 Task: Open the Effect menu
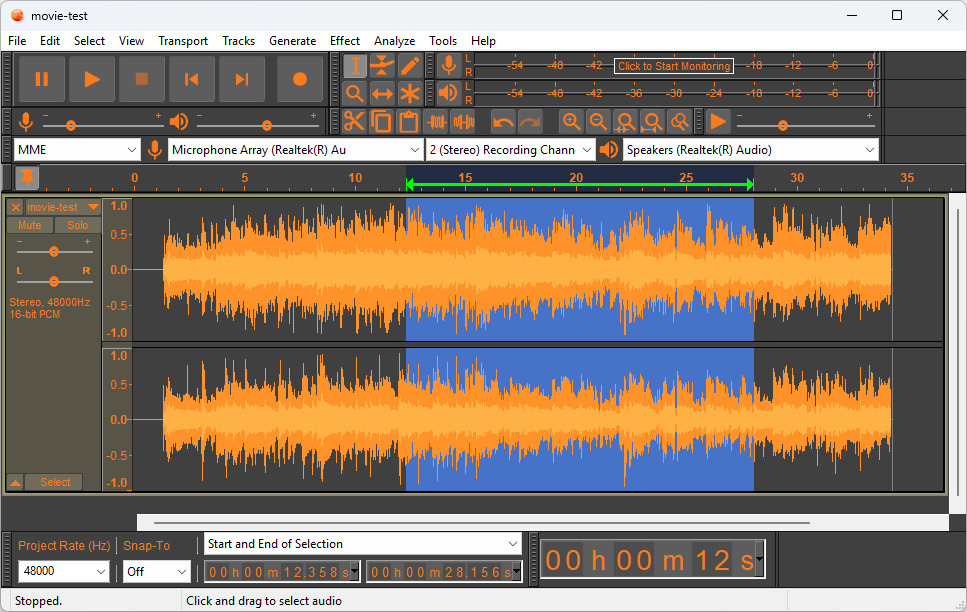pyautogui.click(x=345, y=41)
